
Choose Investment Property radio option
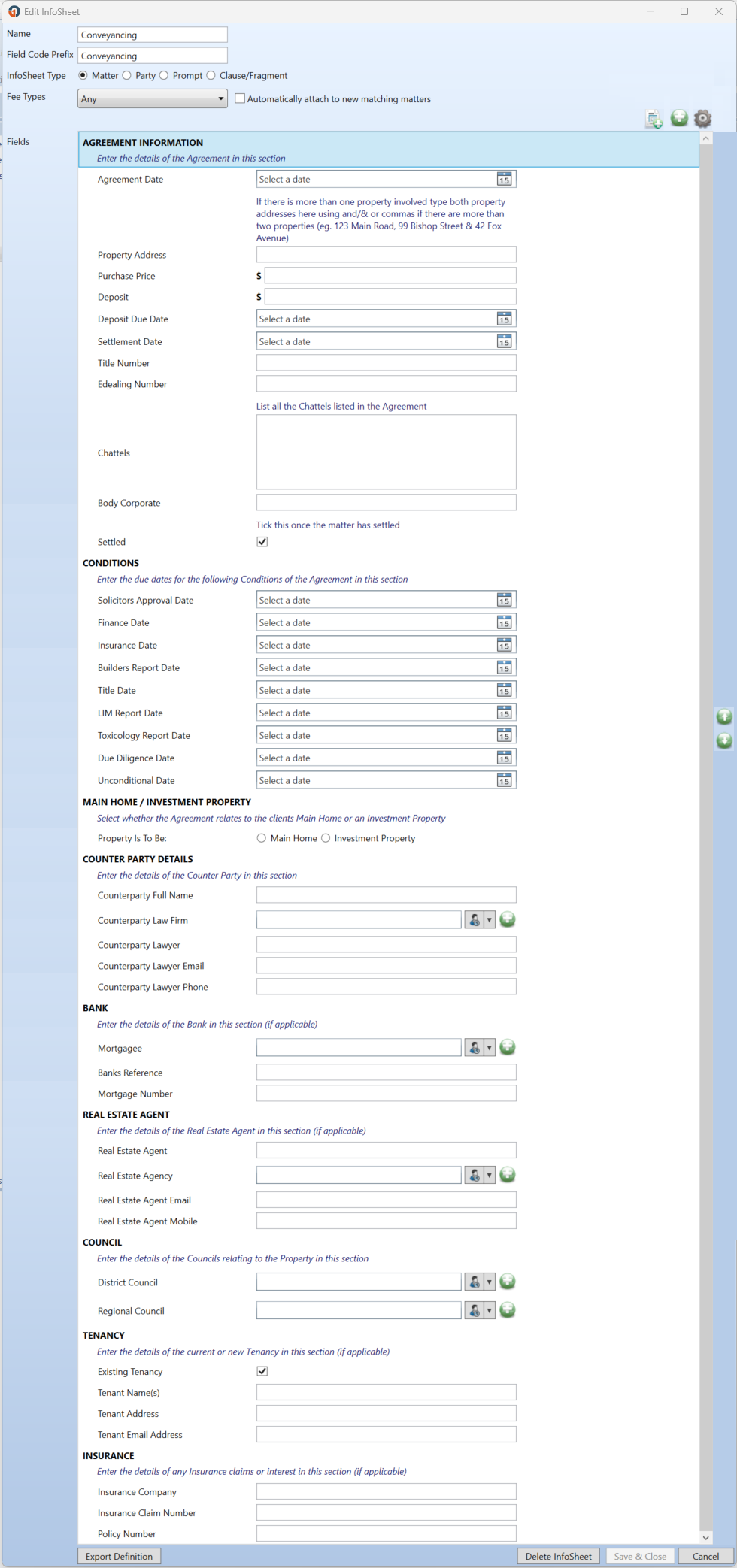pyautogui.click(x=326, y=838)
